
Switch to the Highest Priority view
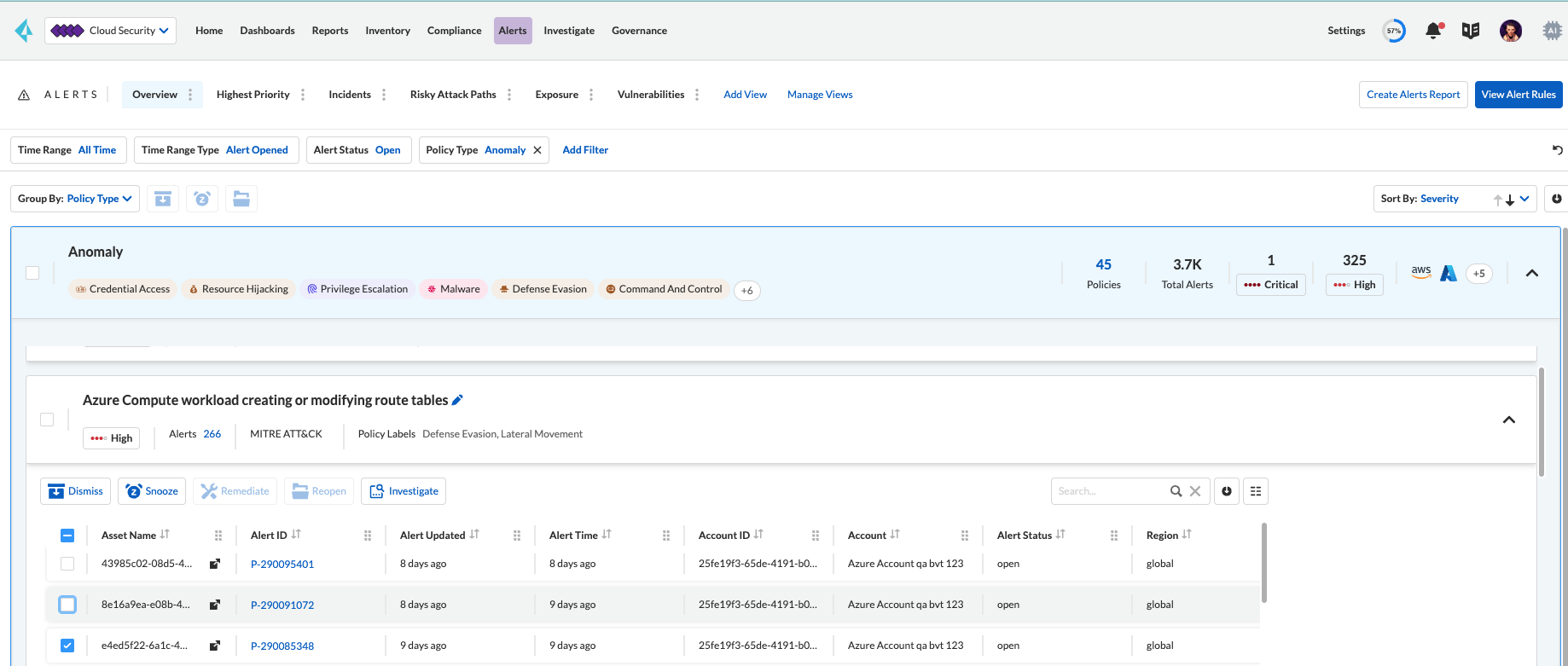253,95
